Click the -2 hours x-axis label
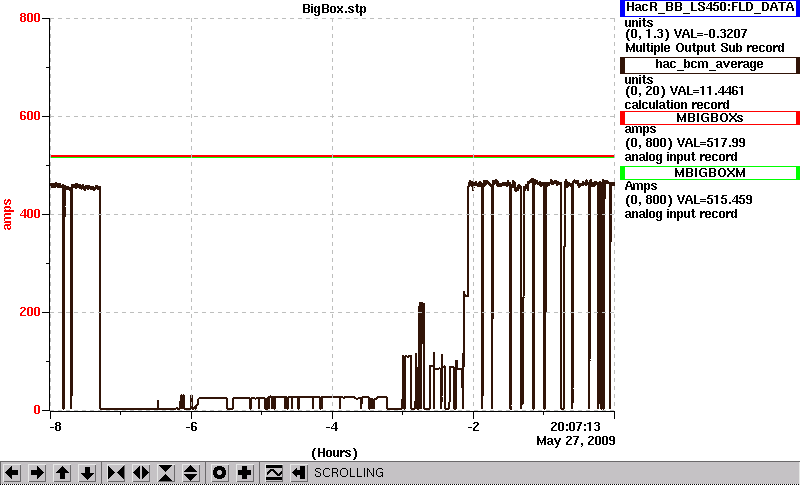 (473, 426)
